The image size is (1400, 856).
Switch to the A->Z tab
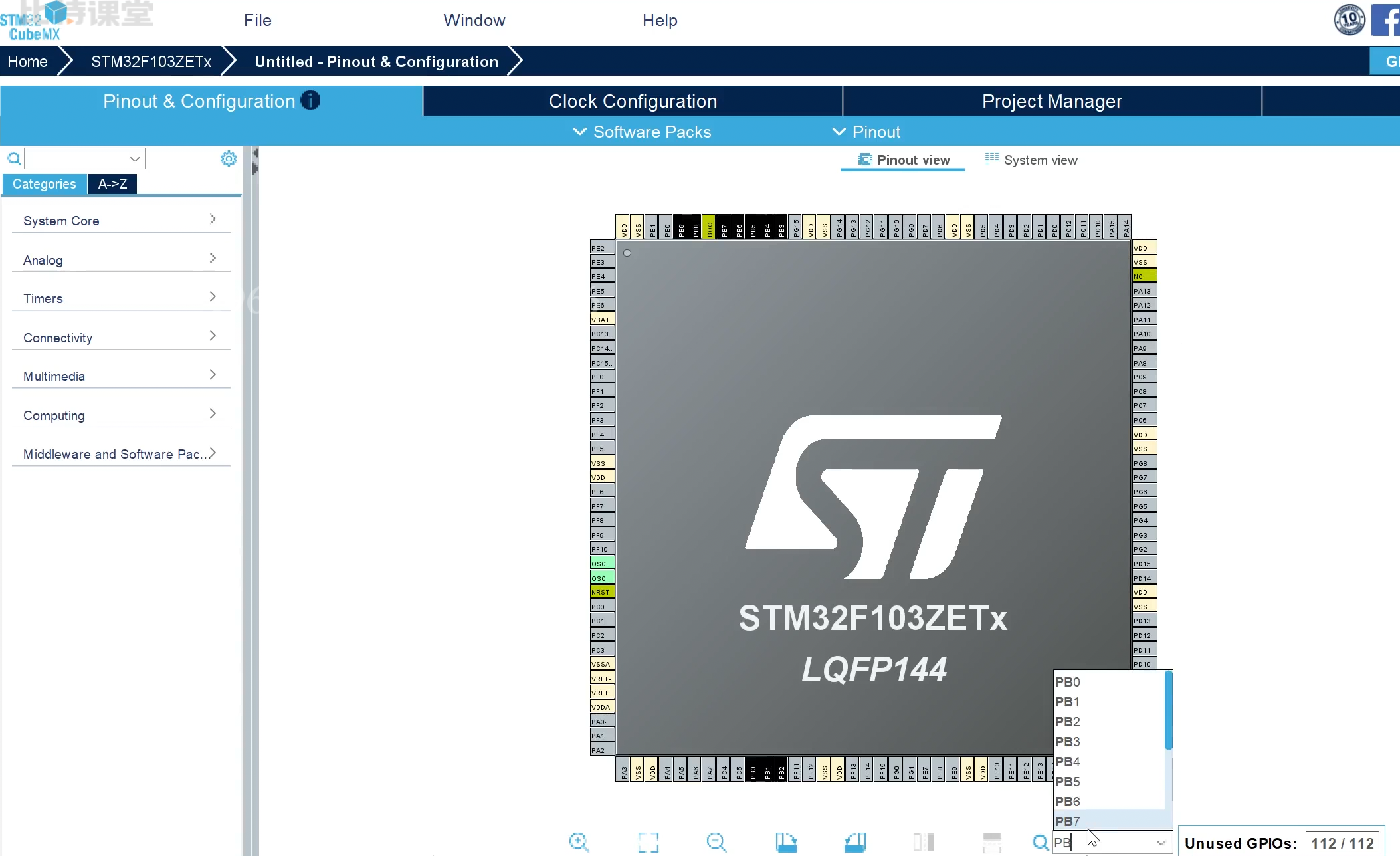point(112,184)
